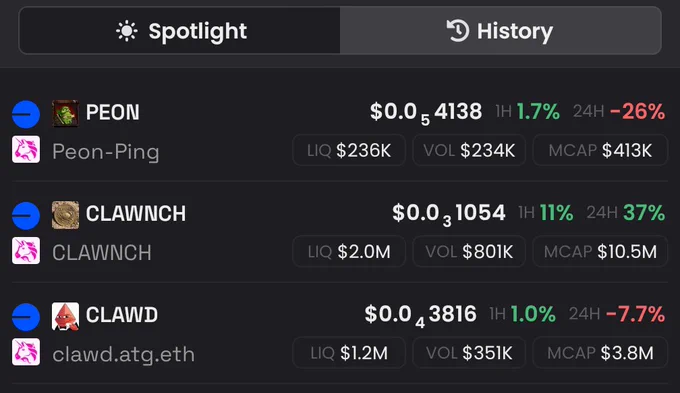Click the CLAWNCH price $0.0₃1054
Image resolution: width=680 pixels, height=393 pixels.
(449, 214)
